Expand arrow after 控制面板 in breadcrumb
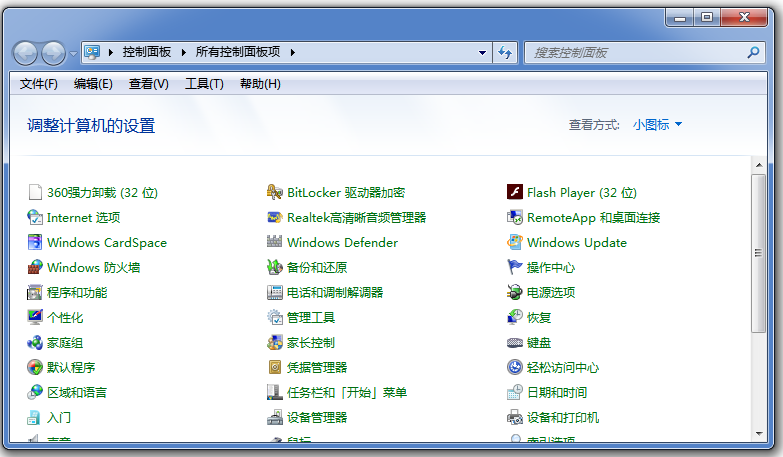The height and width of the screenshot is (457, 783). 184,52
